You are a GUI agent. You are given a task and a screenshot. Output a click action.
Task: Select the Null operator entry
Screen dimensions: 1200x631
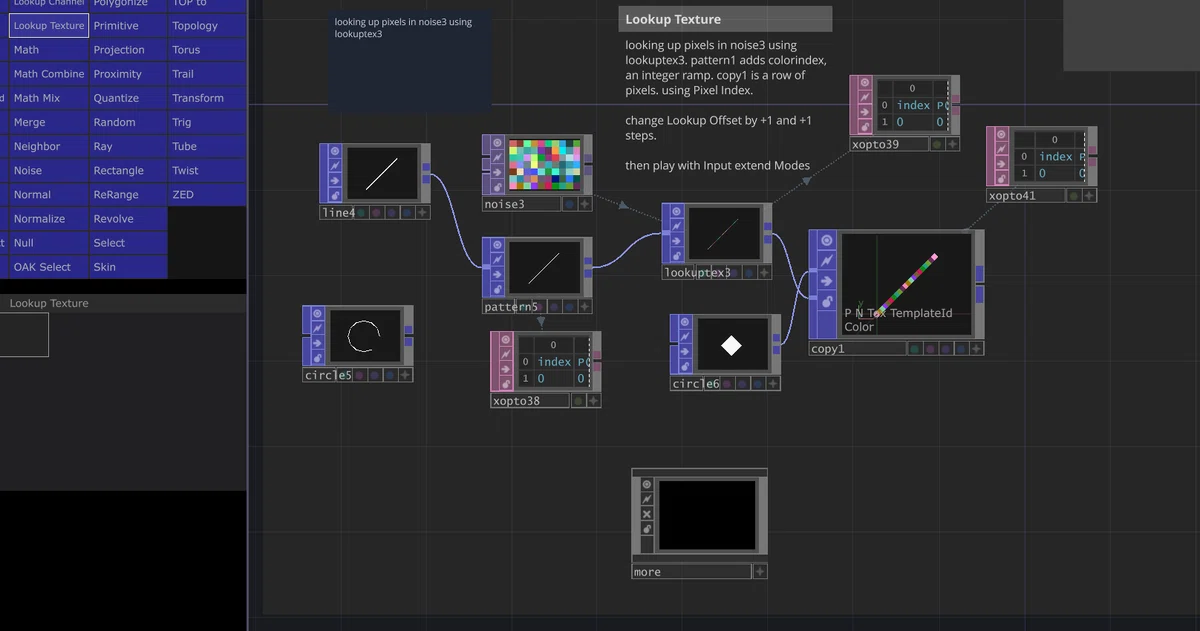[49, 243]
